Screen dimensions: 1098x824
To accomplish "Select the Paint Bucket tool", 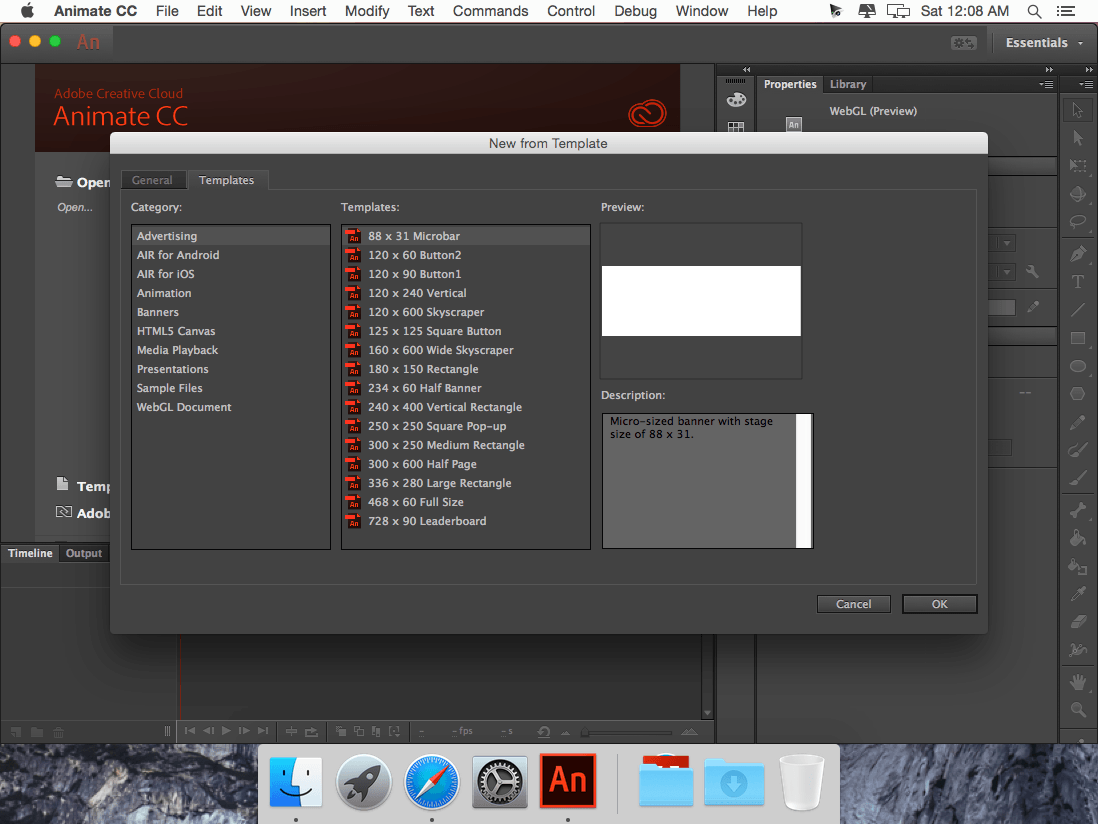I will (1078, 538).
